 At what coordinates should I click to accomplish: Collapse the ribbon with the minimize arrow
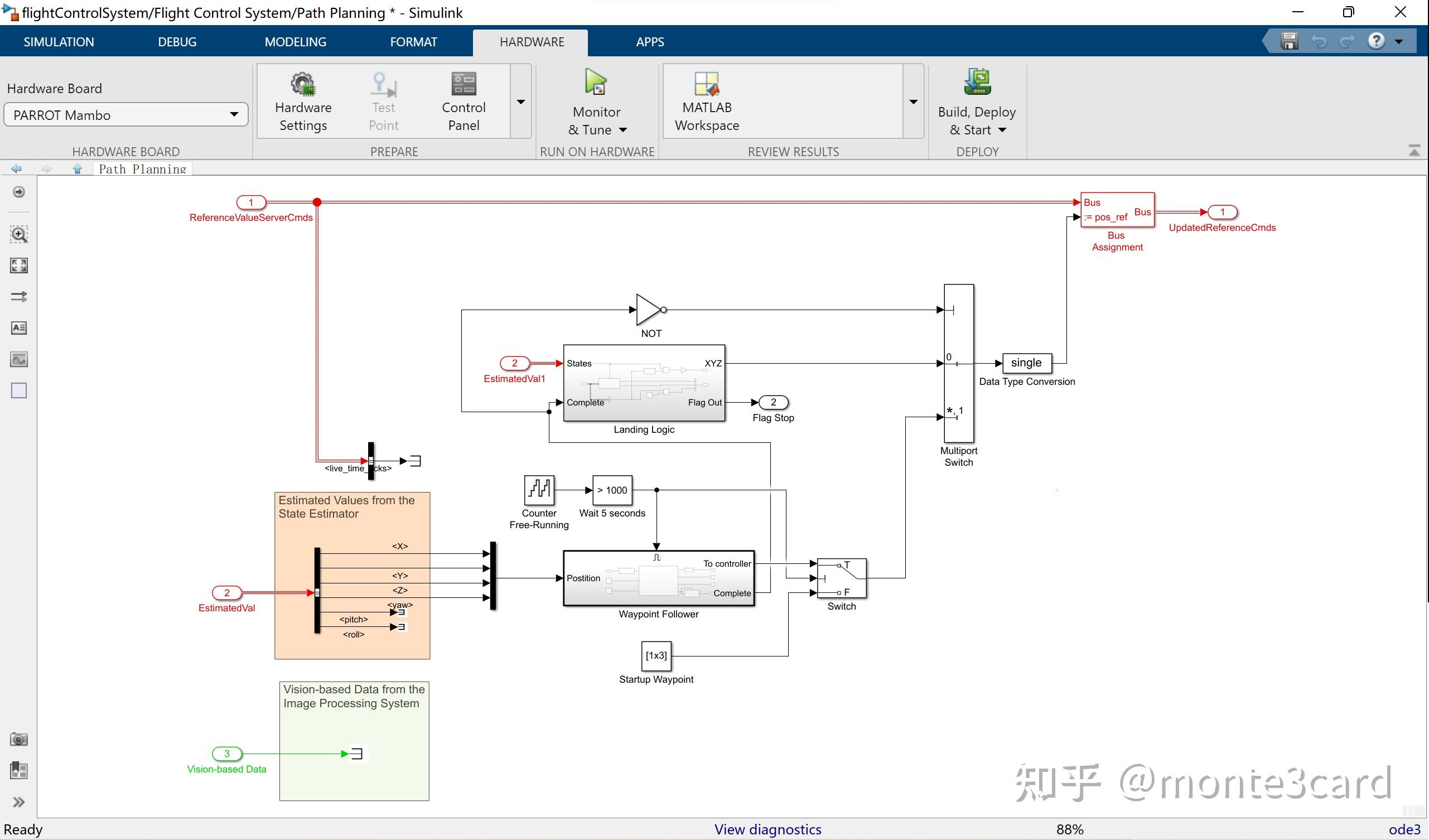(1414, 150)
